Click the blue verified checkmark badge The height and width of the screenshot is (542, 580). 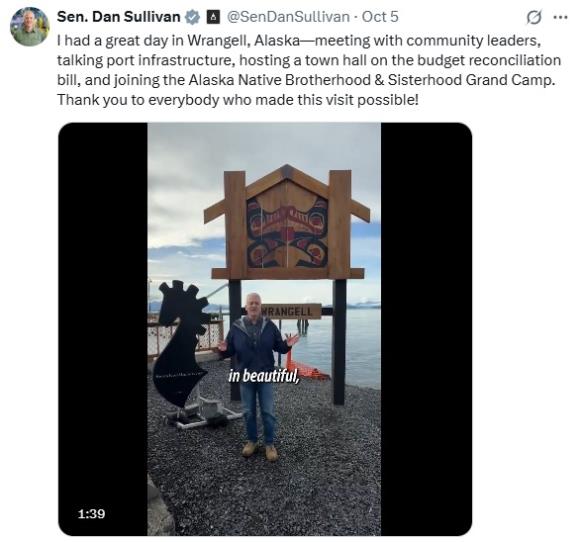(192, 17)
